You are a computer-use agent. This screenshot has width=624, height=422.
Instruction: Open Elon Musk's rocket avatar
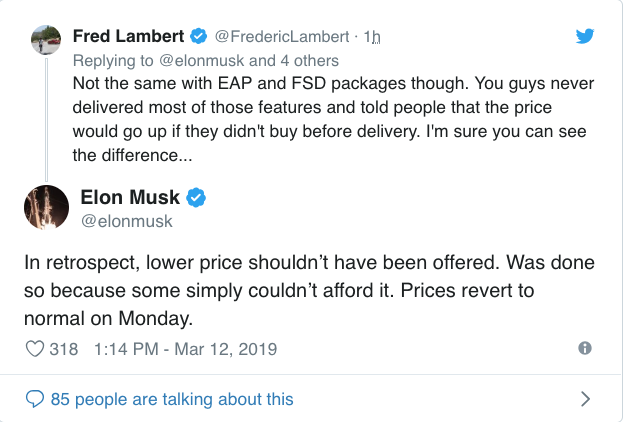(45, 207)
